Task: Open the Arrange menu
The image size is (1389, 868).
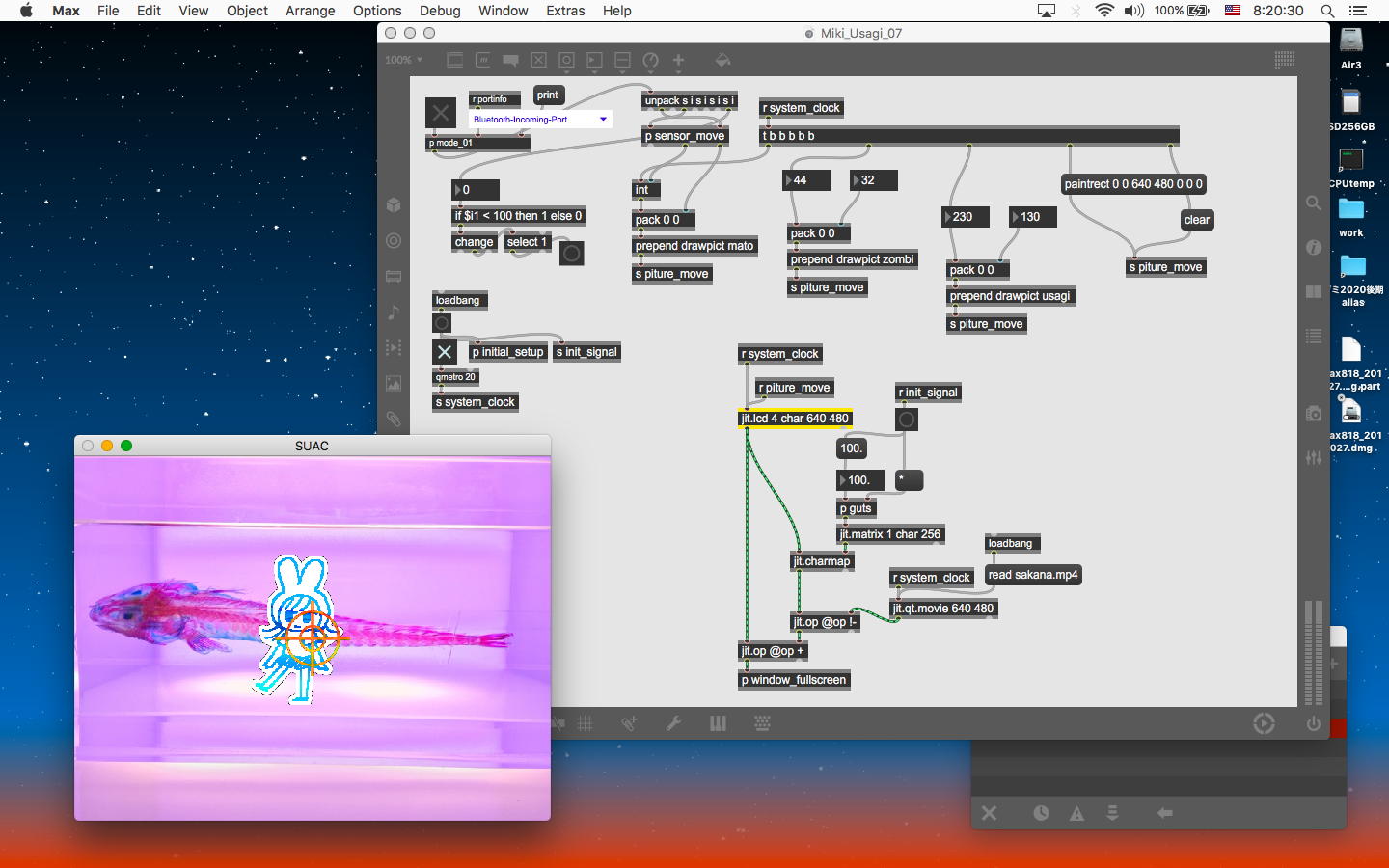Action: [311, 11]
